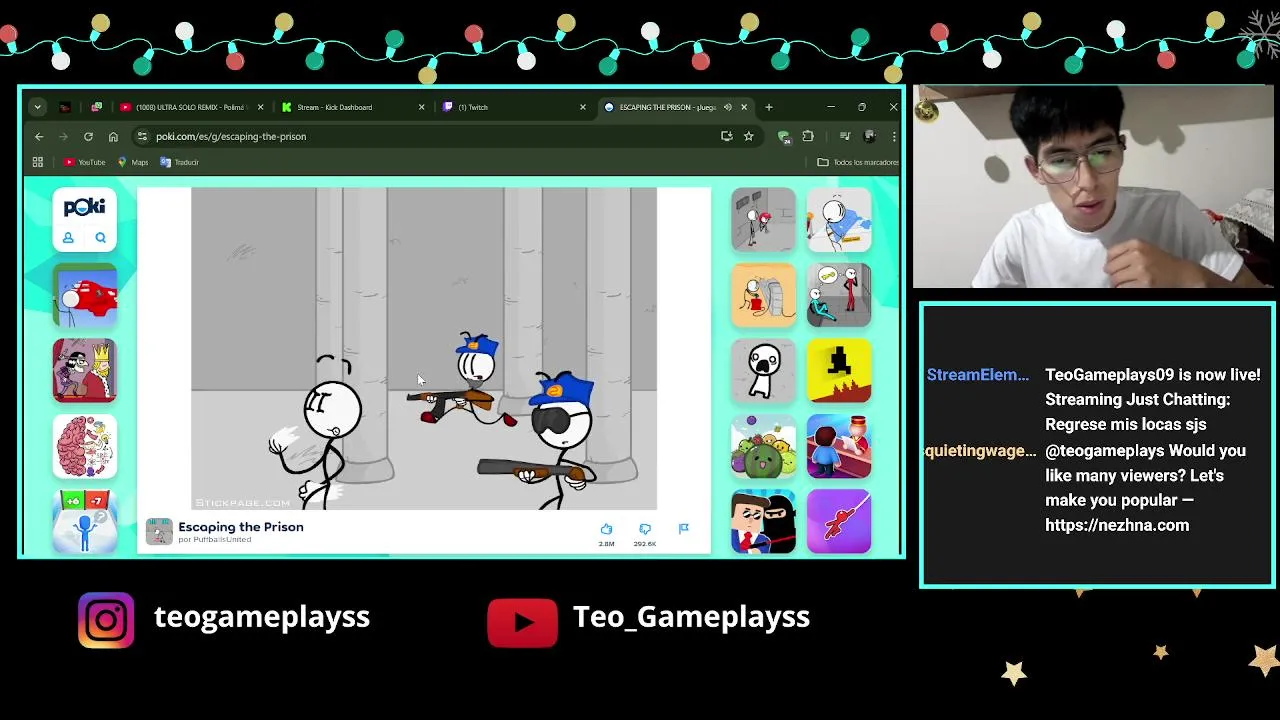Open the king and thief game thumbnail
1280x720 pixels.
84,371
